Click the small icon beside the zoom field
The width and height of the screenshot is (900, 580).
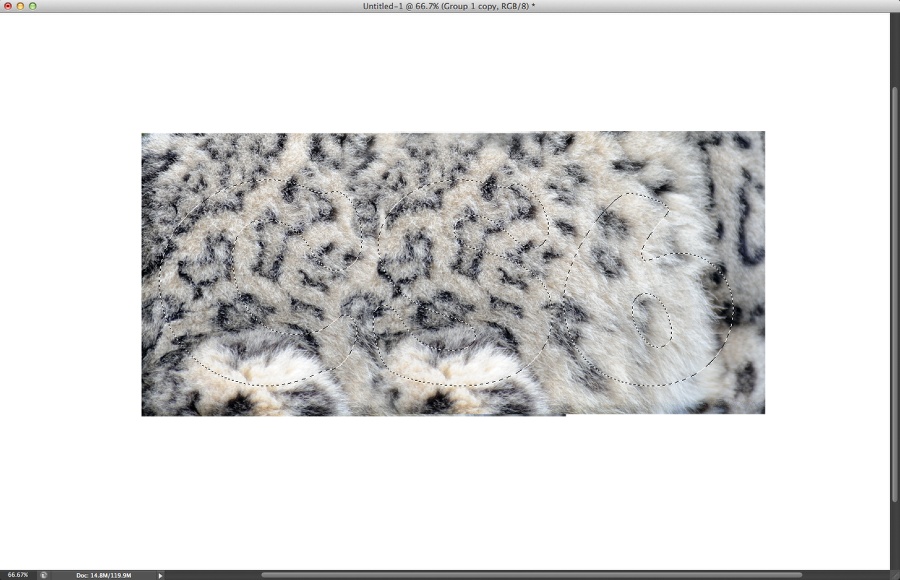[x=44, y=575]
